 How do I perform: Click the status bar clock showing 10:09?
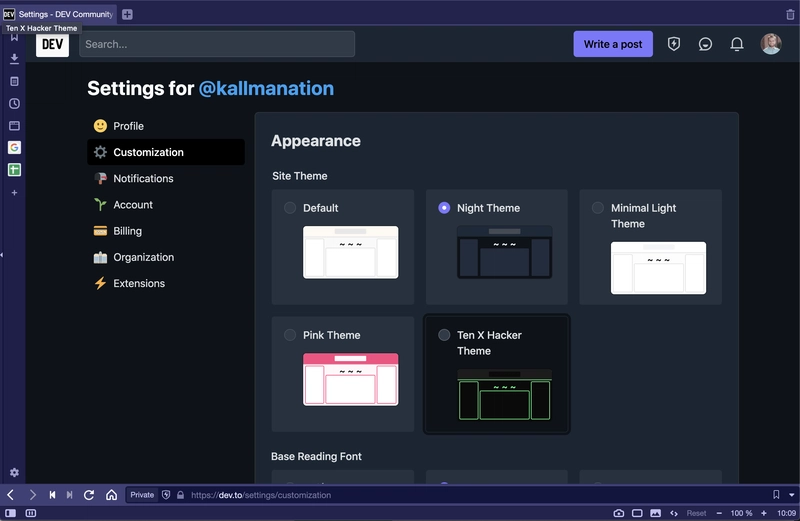tap(786, 513)
